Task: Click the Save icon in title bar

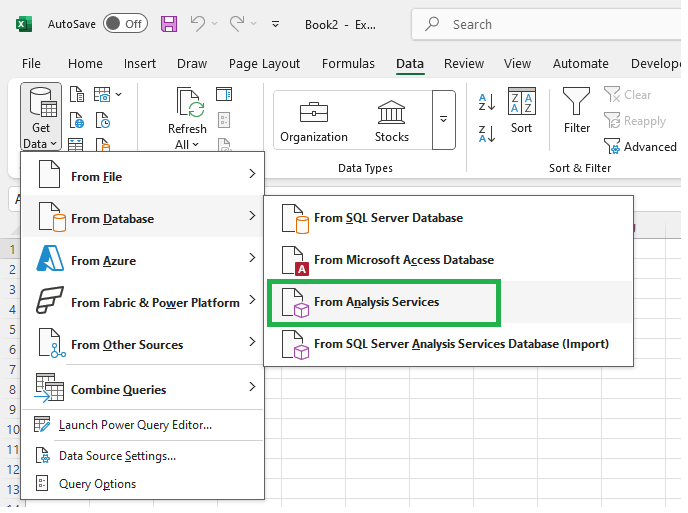Action: click(169, 23)
